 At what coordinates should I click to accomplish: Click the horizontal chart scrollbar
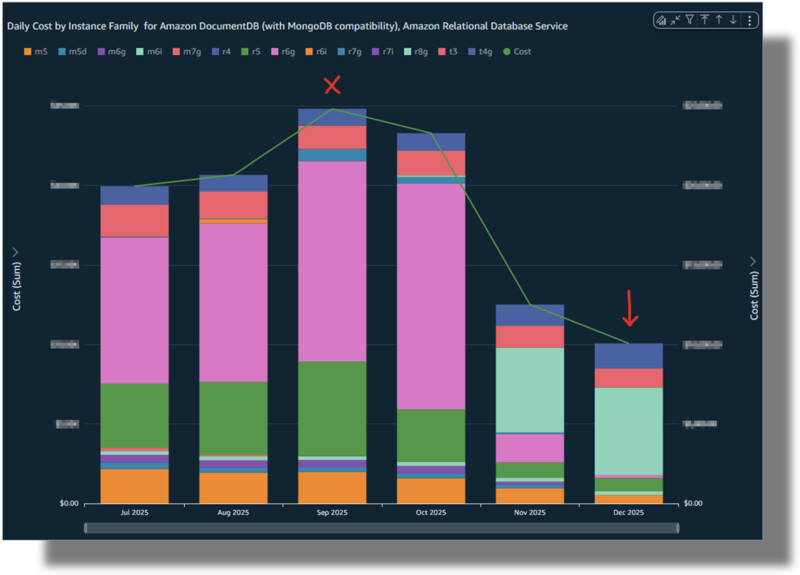pyautogui.click(x=381, y=528)
